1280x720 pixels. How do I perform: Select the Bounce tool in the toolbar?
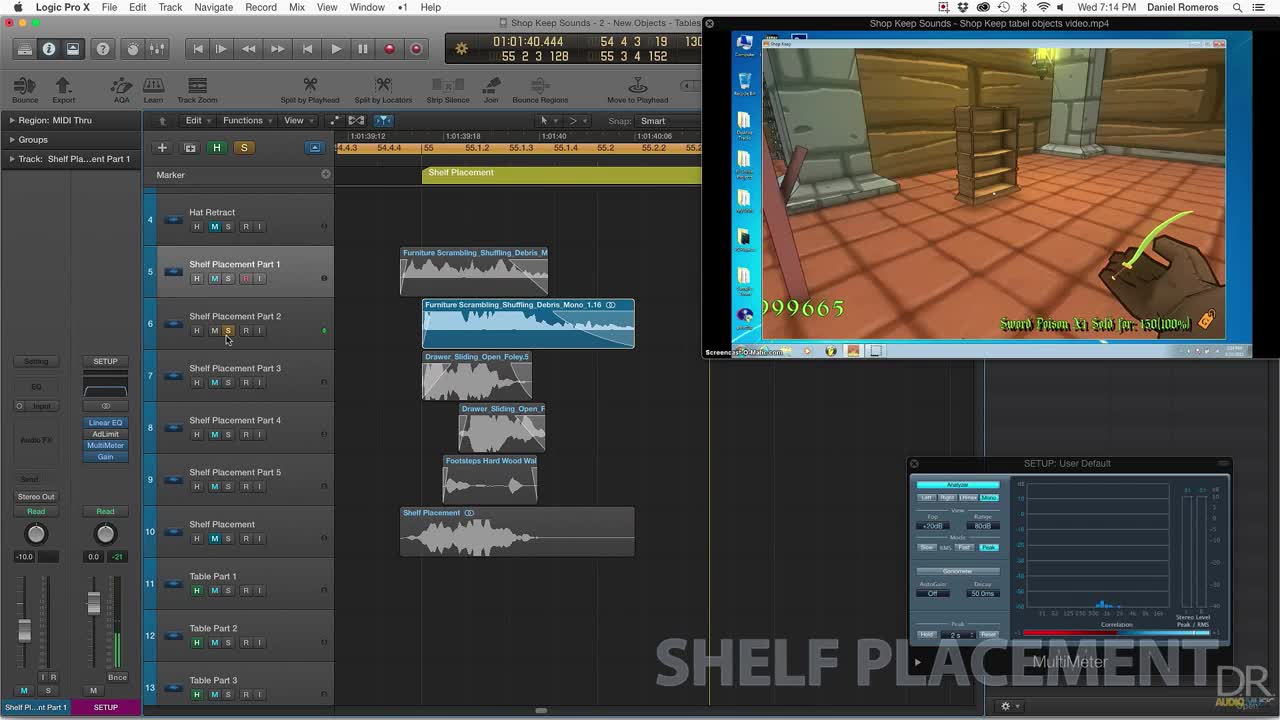[x=24, y=88]
